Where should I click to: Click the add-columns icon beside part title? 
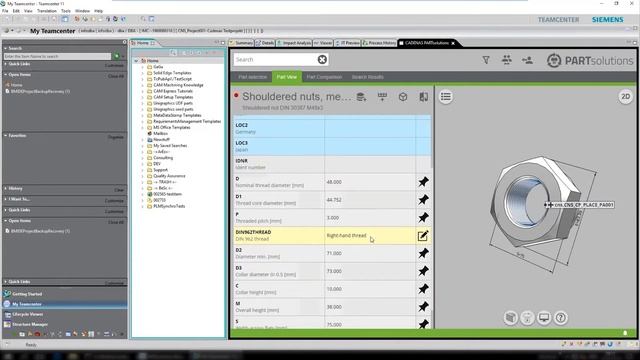tap(382, 97)
